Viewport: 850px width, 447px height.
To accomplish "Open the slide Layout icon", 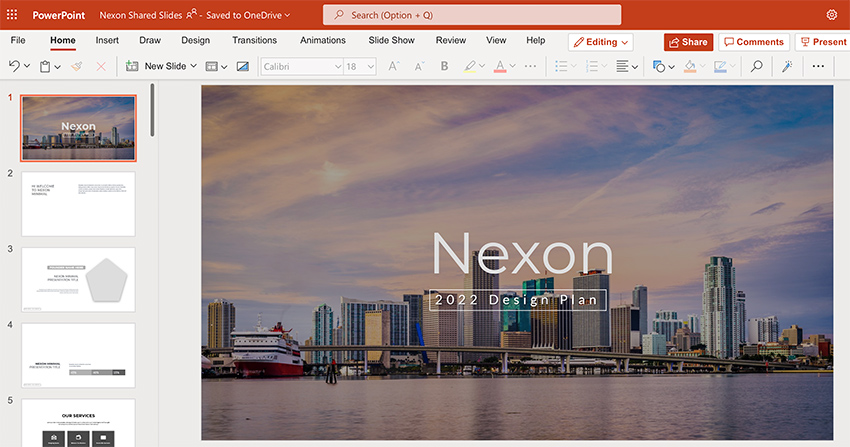I will pyautogui.click(x=211, y=66).
